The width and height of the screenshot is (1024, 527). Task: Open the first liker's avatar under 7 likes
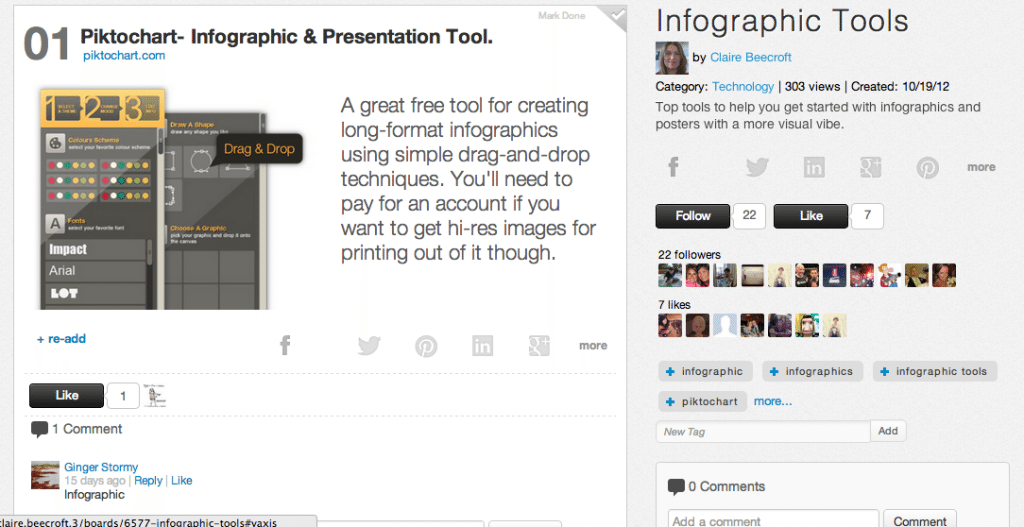tap(670, 325)
